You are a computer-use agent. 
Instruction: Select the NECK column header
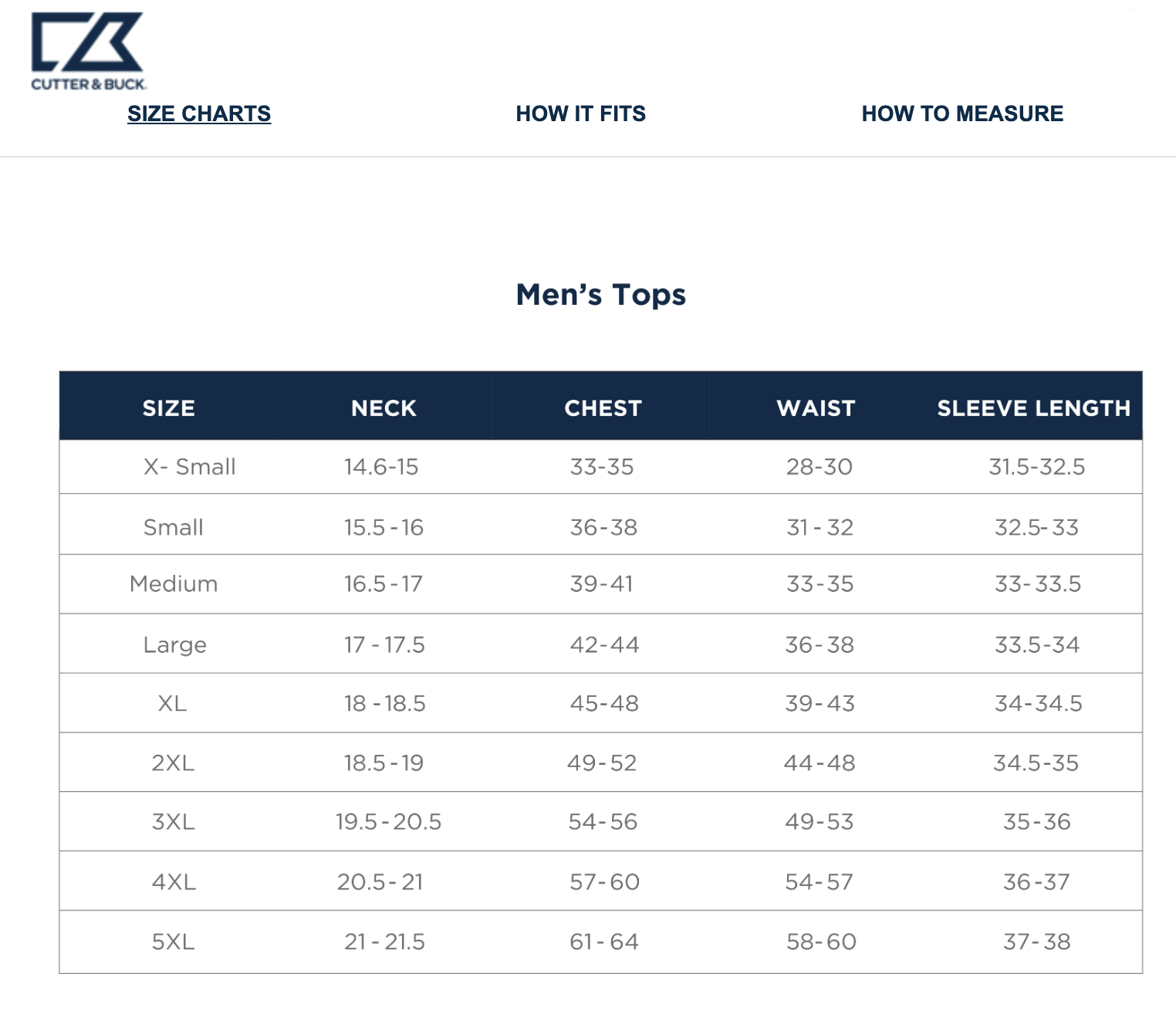(x=384, y=407)
